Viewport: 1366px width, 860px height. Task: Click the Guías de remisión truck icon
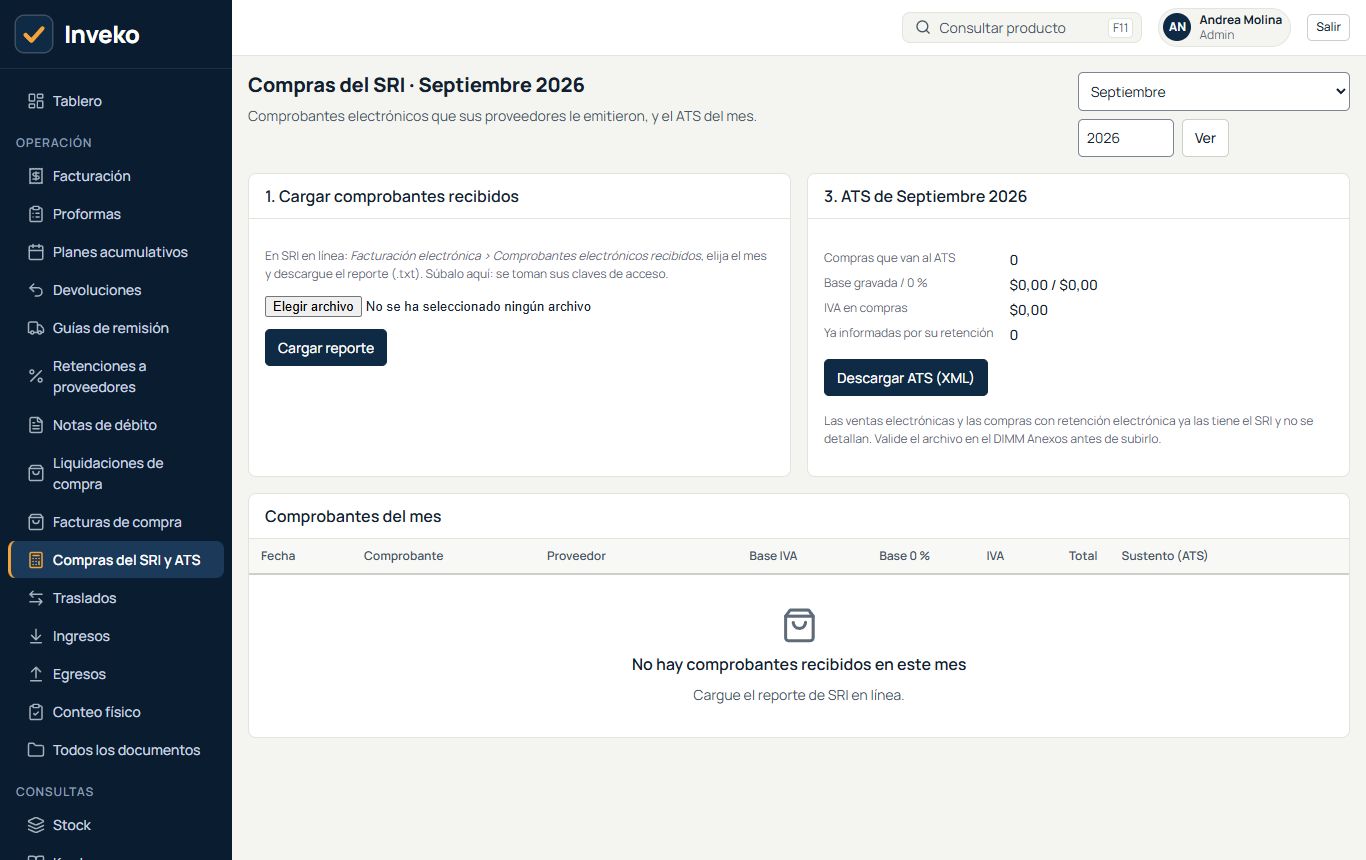tap(36, 328)
